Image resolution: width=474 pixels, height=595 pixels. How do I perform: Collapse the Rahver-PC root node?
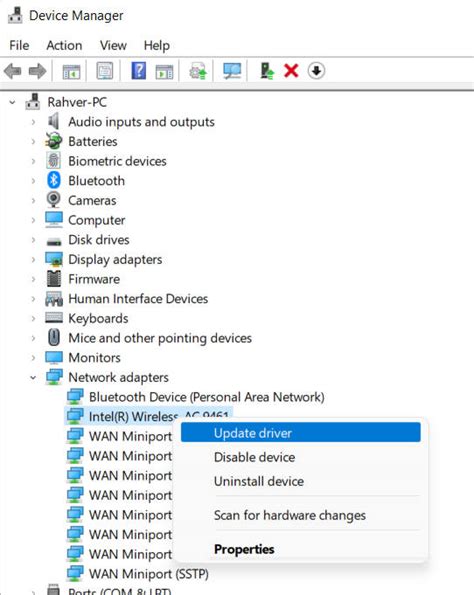(13, 102)
